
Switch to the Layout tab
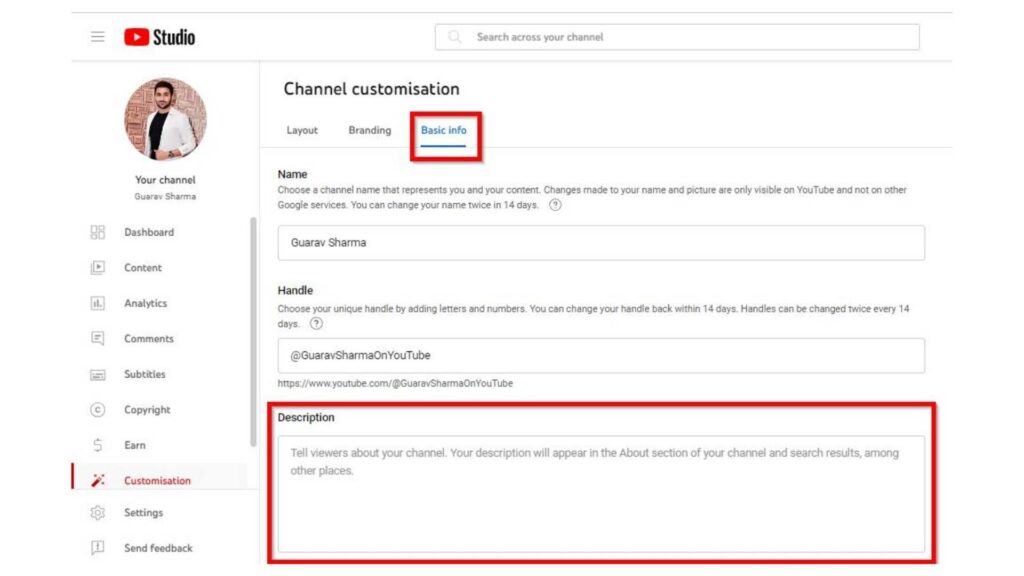[x=302, y=130]
